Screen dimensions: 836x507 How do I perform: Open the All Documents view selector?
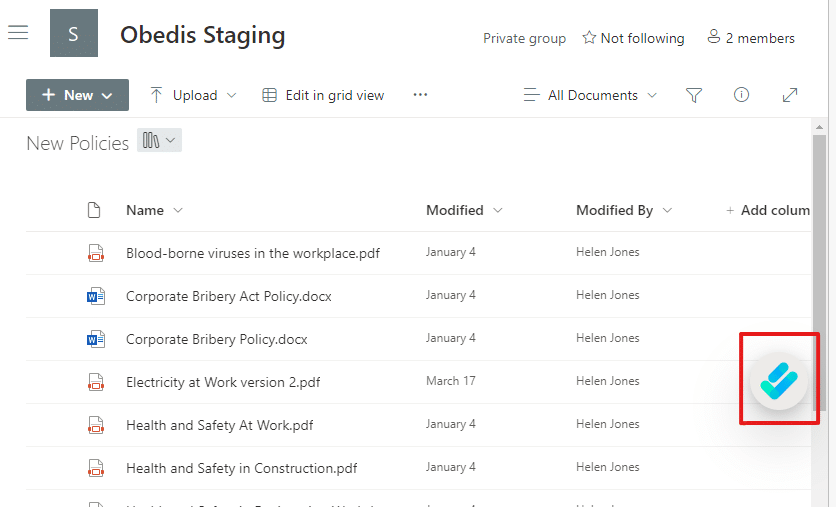(x=591, y=95)
